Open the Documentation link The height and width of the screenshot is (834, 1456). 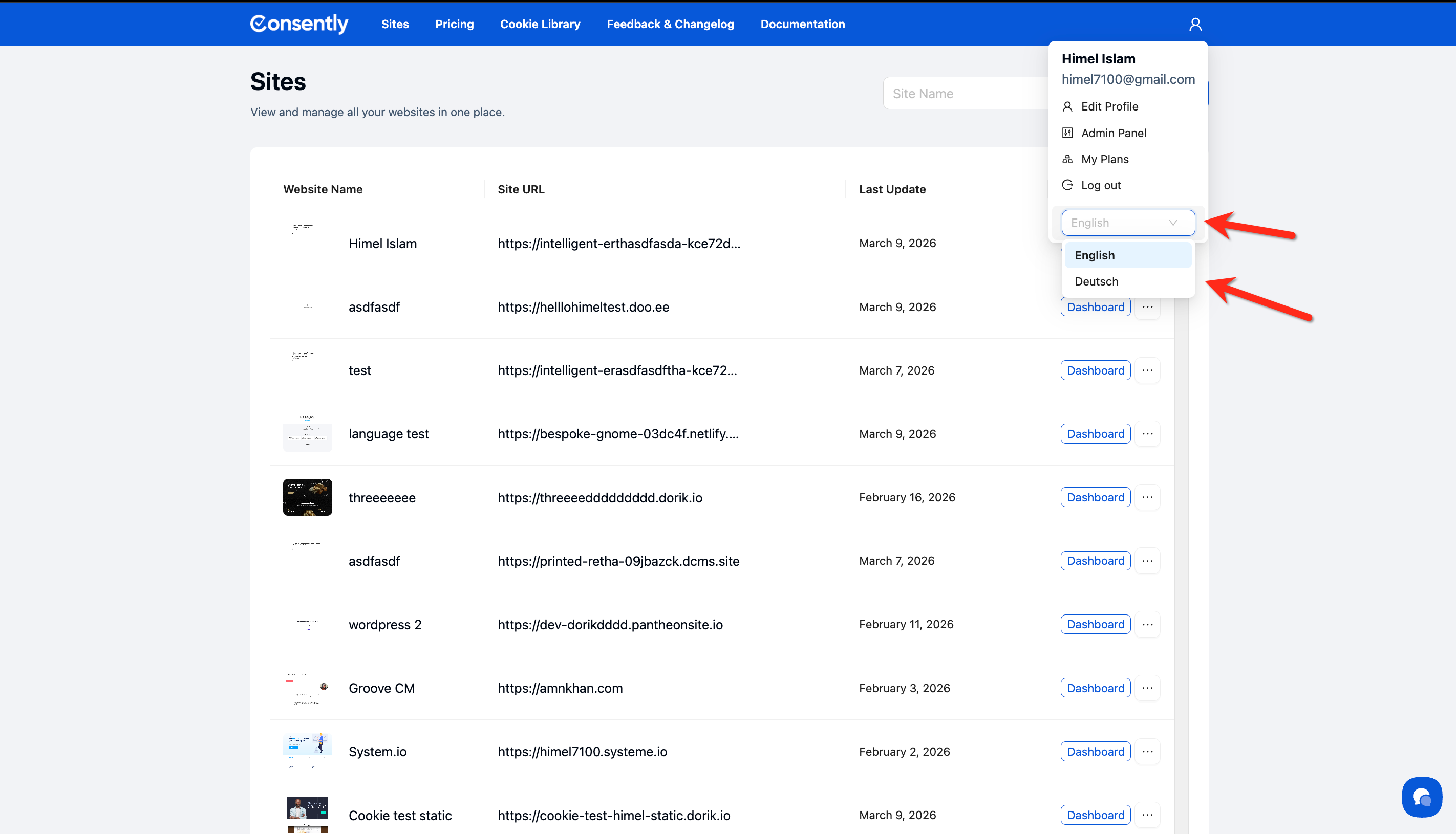pos(802,24)
